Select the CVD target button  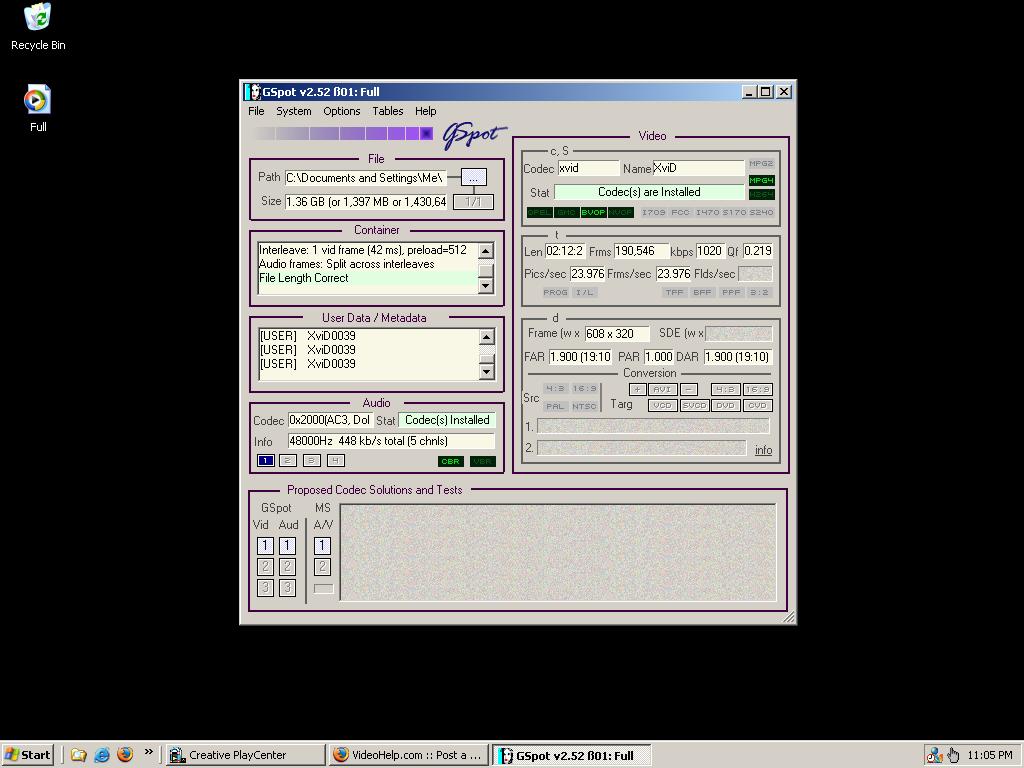pos(758,406)
